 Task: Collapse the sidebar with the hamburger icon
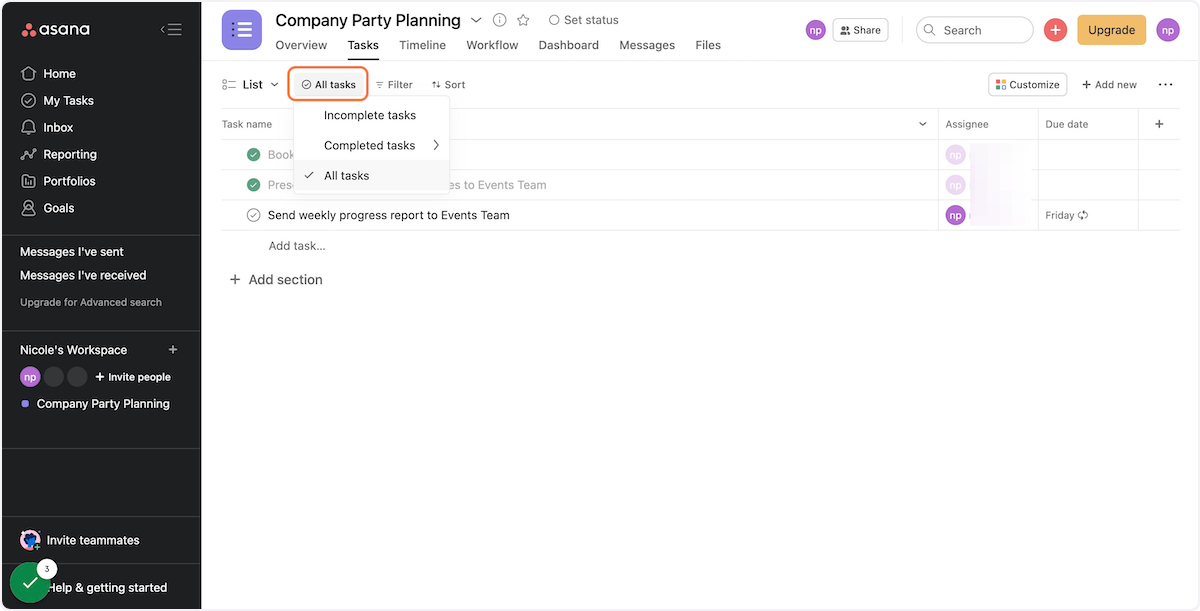pyautogui.click(x=171, y=29)
